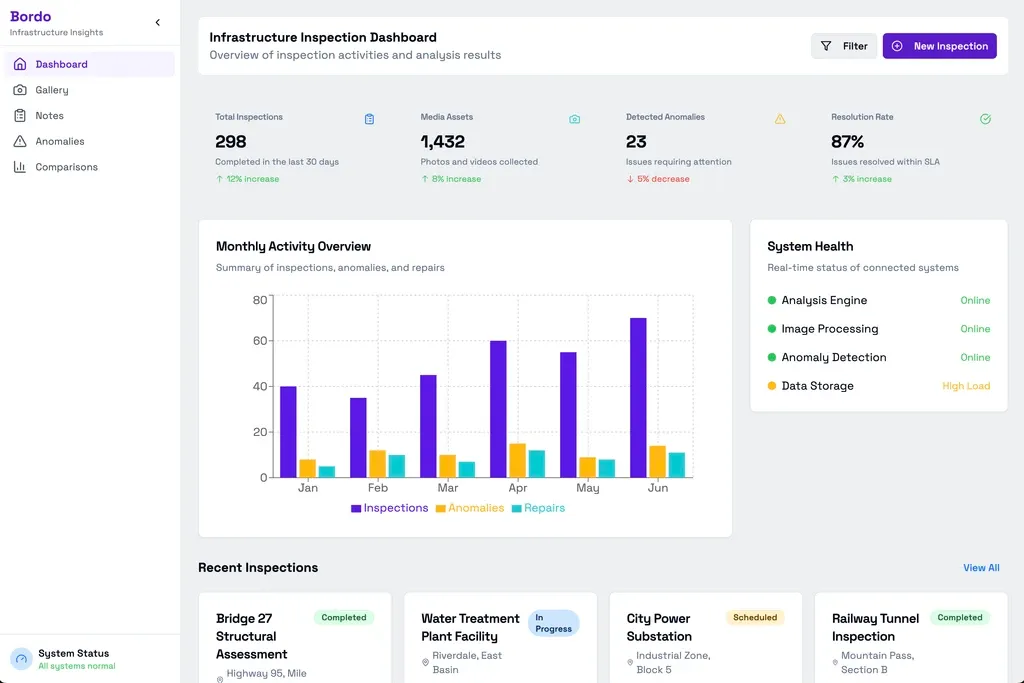Collapse the sidebar using the chevron arrow
The width and height of the screenshot is (1024, 683).
(x=157, y=23)
